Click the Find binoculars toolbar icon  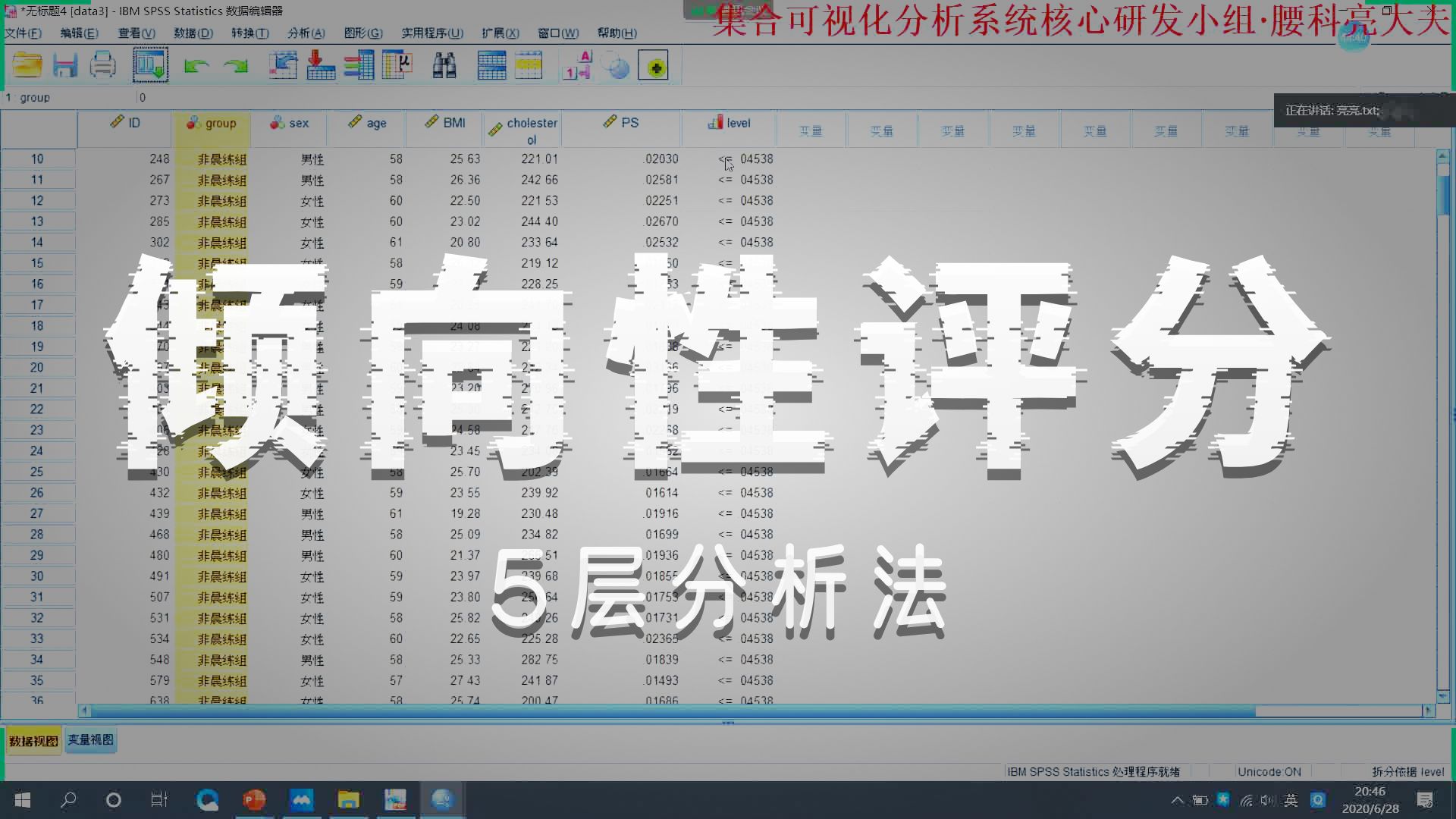pos(445,66)
